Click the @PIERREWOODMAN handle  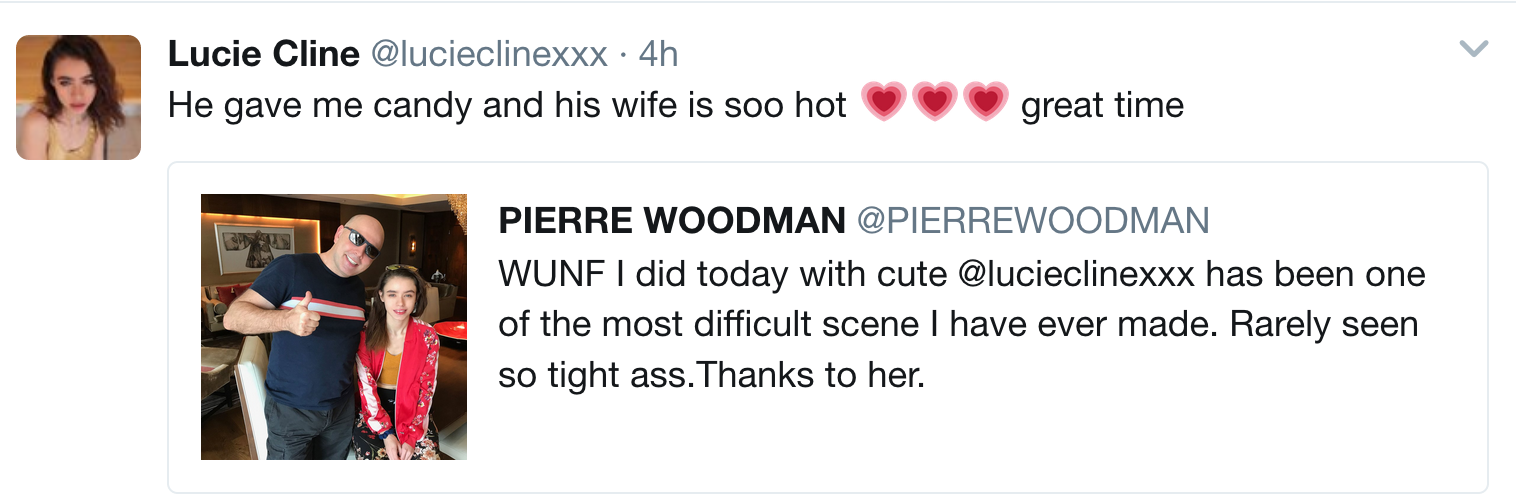tap(1033, 221)
